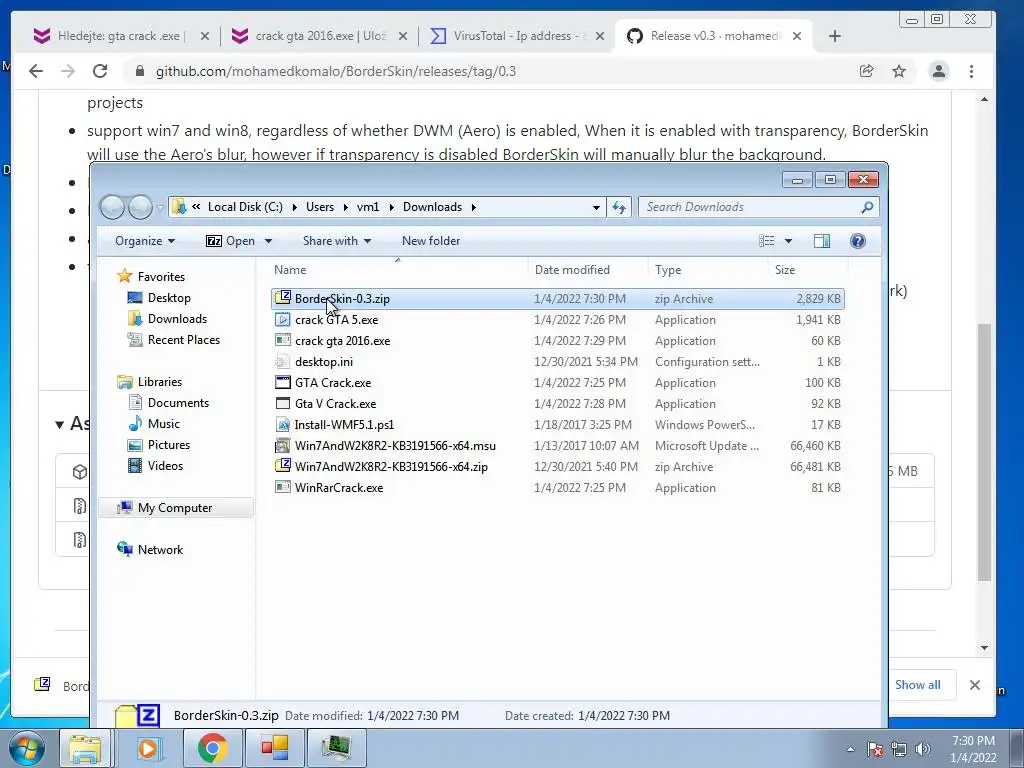
Task: Show hidden tray icons arrow
Action: click(850, 749)
